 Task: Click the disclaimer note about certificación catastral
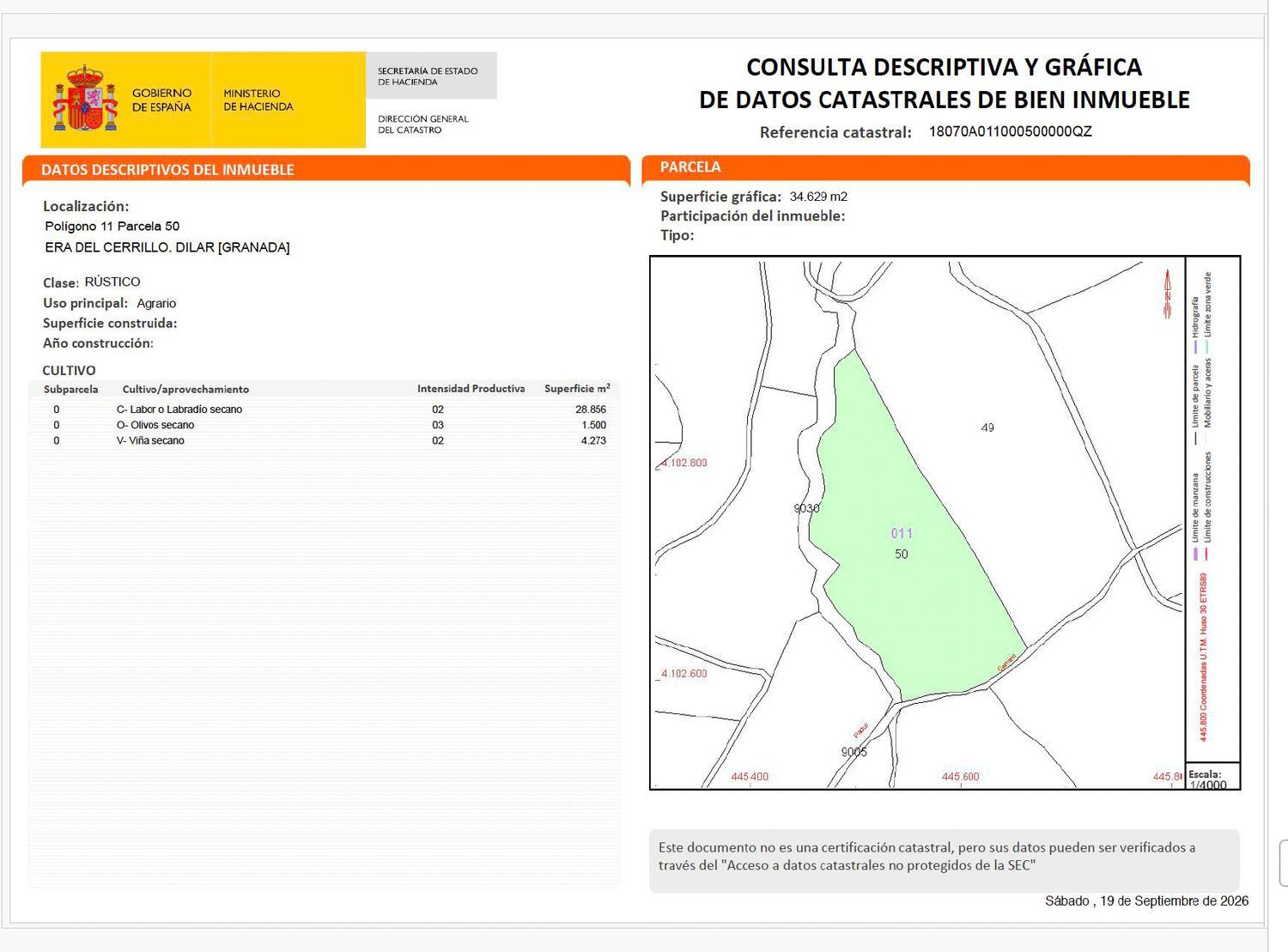point(944,861)
